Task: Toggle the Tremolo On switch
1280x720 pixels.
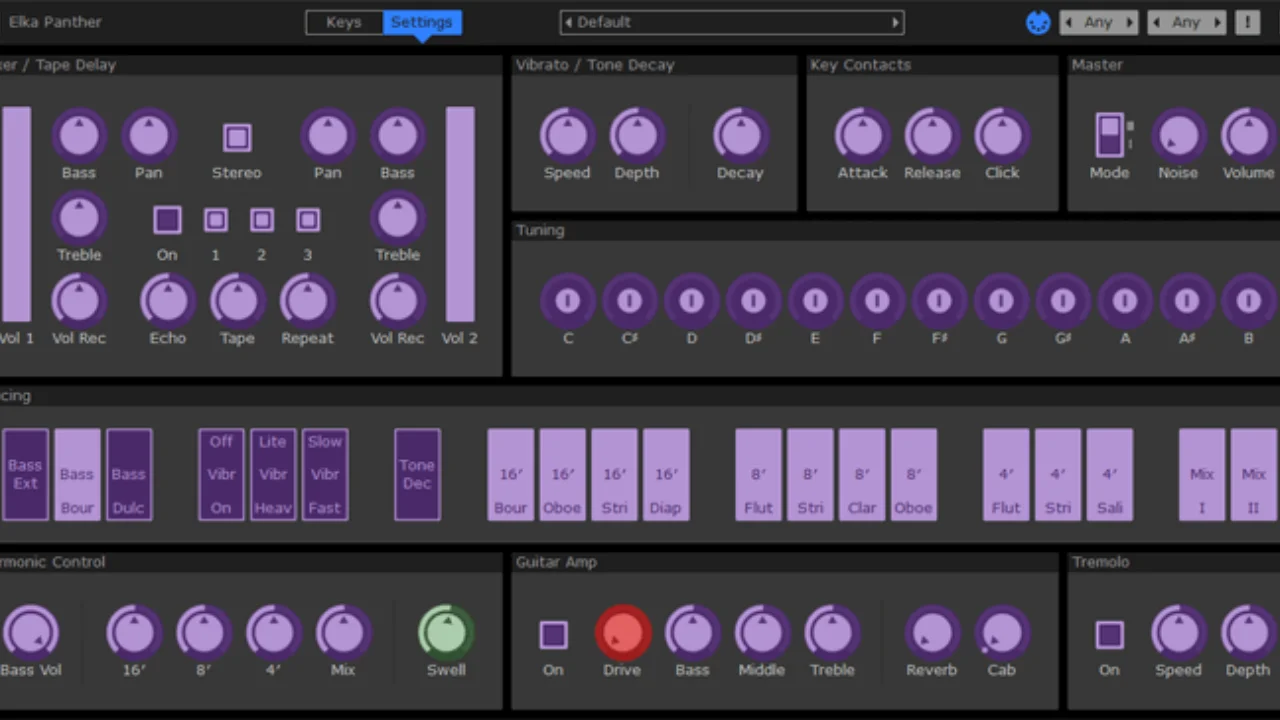Action: point(1109,635)
